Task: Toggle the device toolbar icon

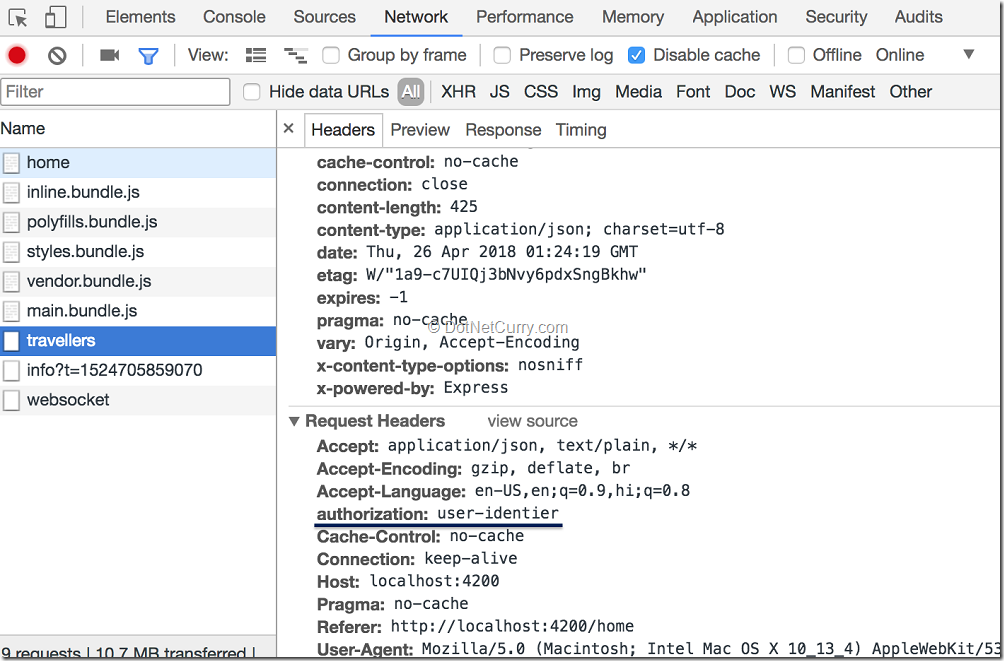Action: coord(55,17)
